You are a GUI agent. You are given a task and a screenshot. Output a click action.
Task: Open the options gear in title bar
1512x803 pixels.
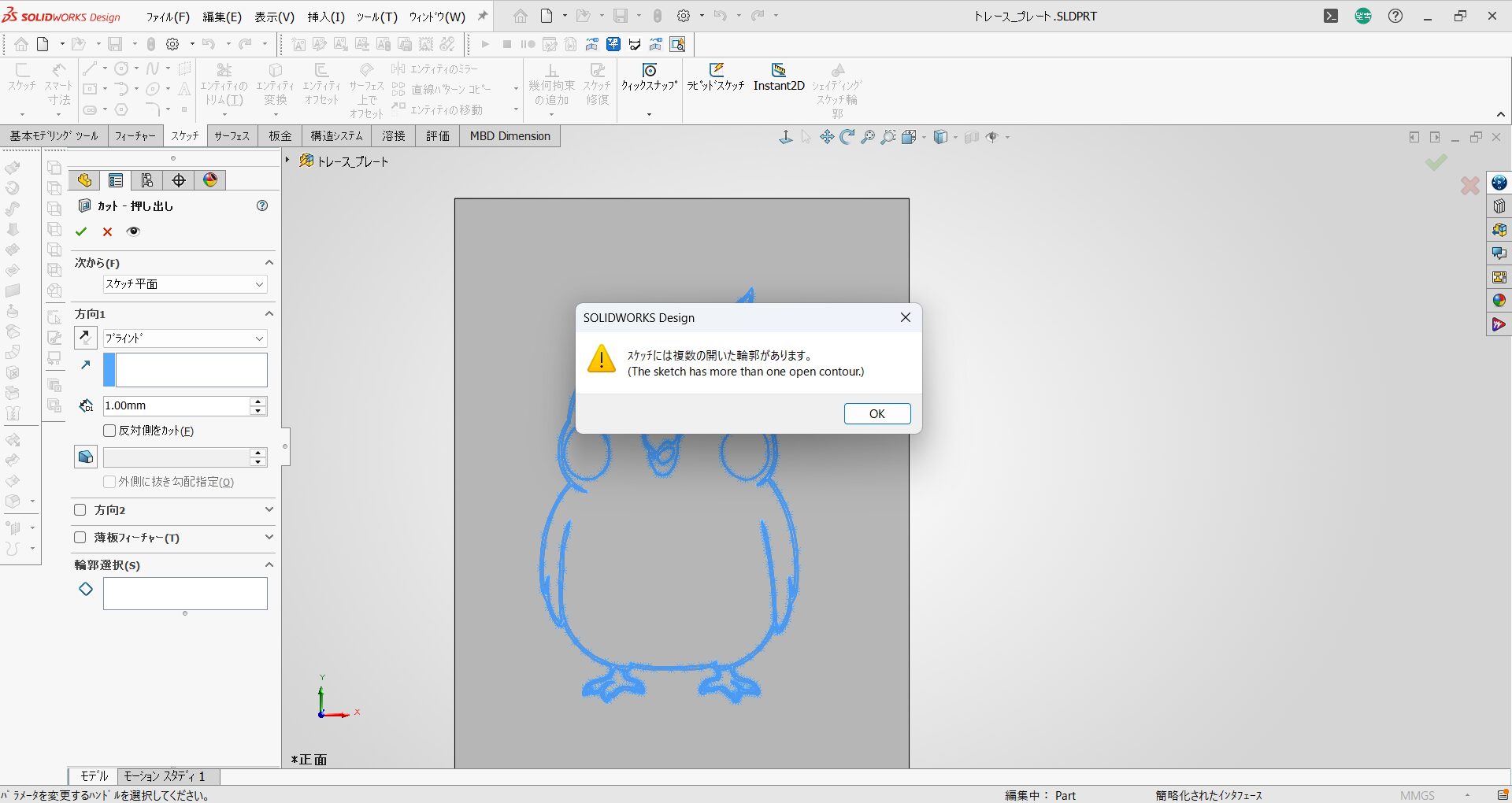684,16
